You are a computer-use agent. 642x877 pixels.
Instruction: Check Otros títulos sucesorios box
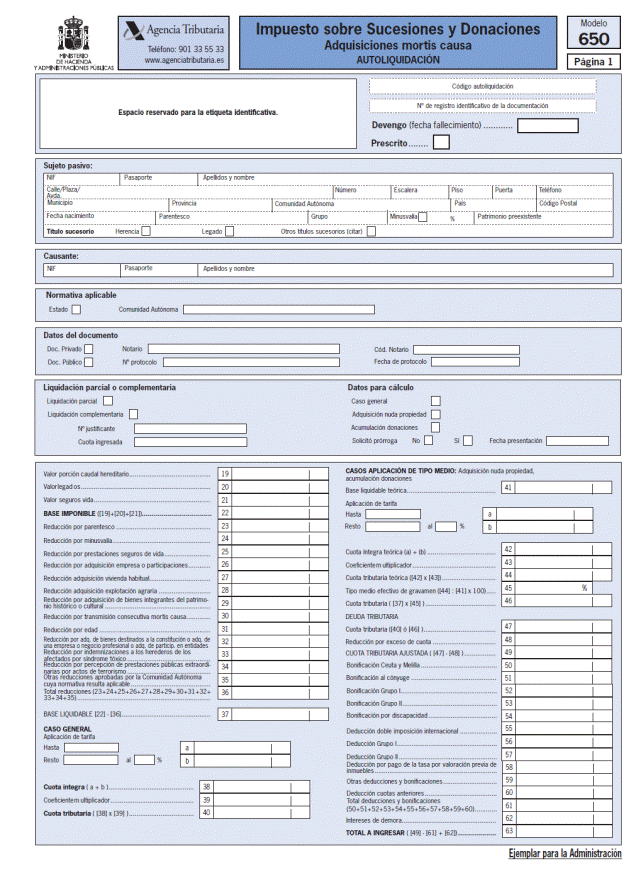pyautogui.click(x=371, y=231)
